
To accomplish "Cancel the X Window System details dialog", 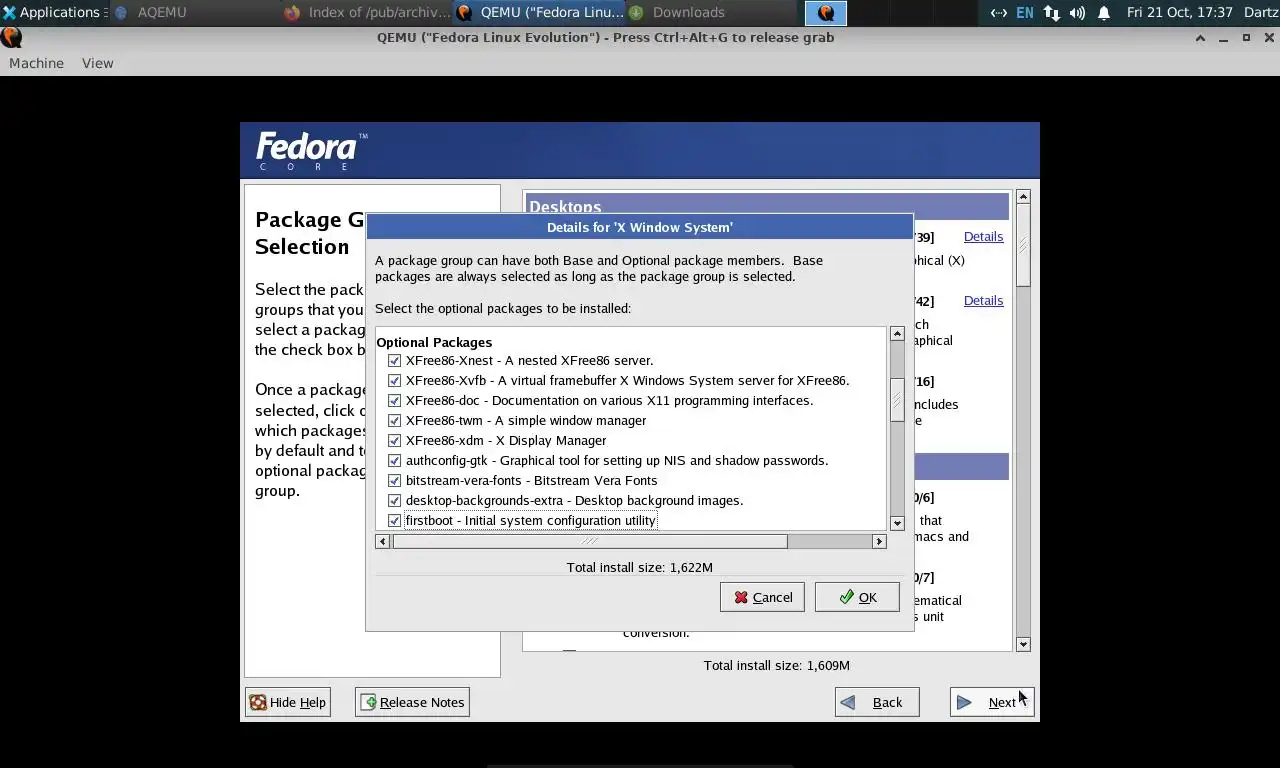I will click(762, 597).
